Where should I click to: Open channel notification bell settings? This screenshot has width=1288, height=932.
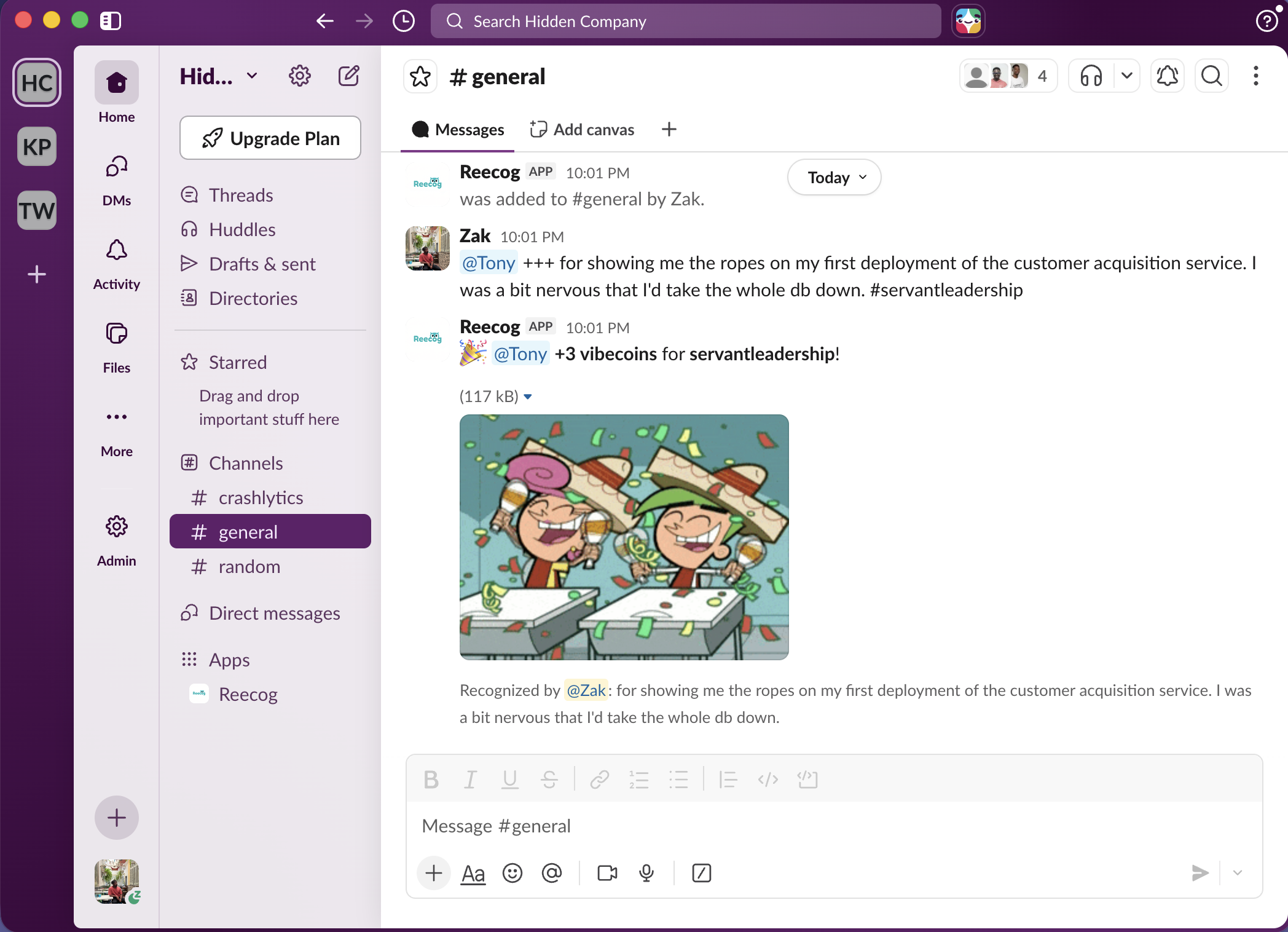[1168, 76]
